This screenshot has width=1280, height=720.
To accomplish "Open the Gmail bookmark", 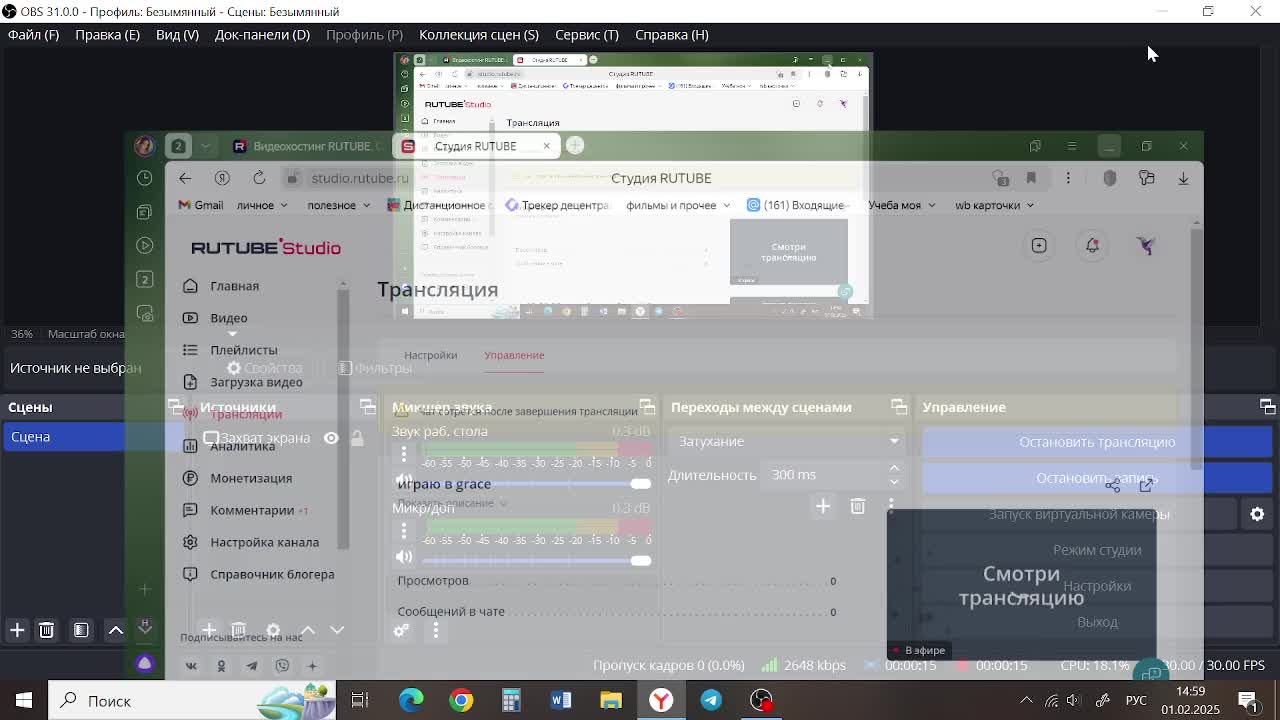I will (x=200, y=205).
